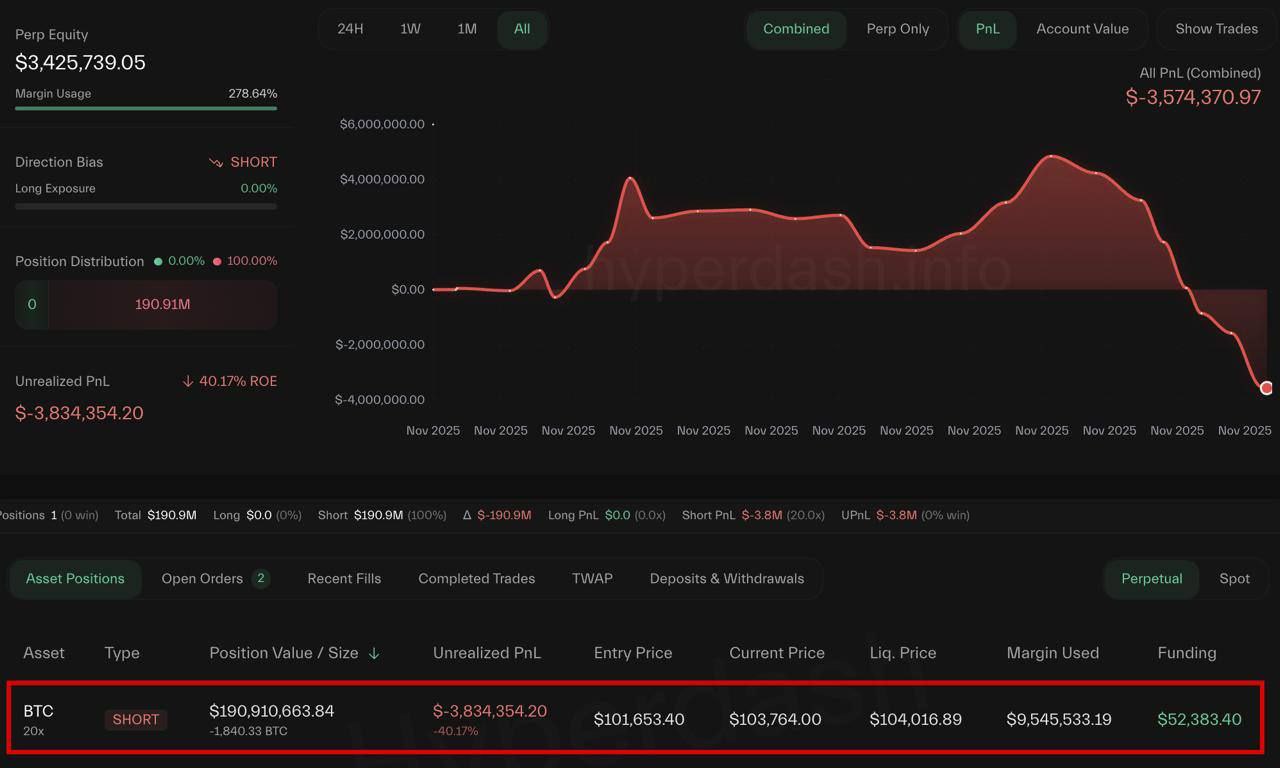Viewport: 1280px width, 768px height.
Task: Toggle chart to Perp Only
Action: [x=897, y=29]
